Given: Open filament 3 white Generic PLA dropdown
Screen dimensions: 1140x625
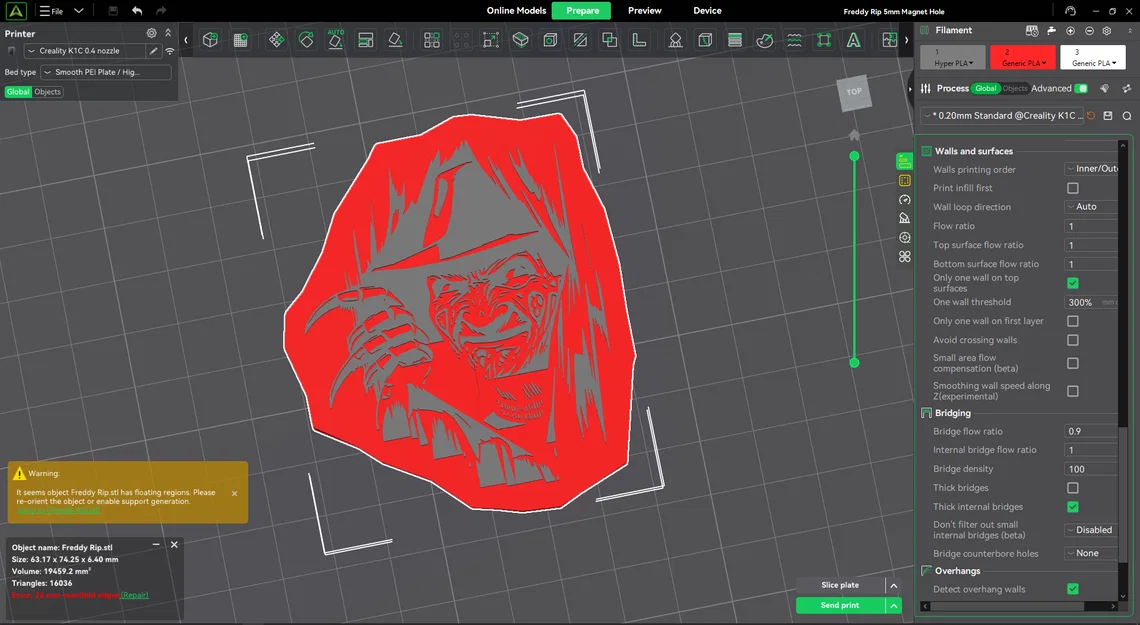Looking at the screenshot, I should 1093,57.
